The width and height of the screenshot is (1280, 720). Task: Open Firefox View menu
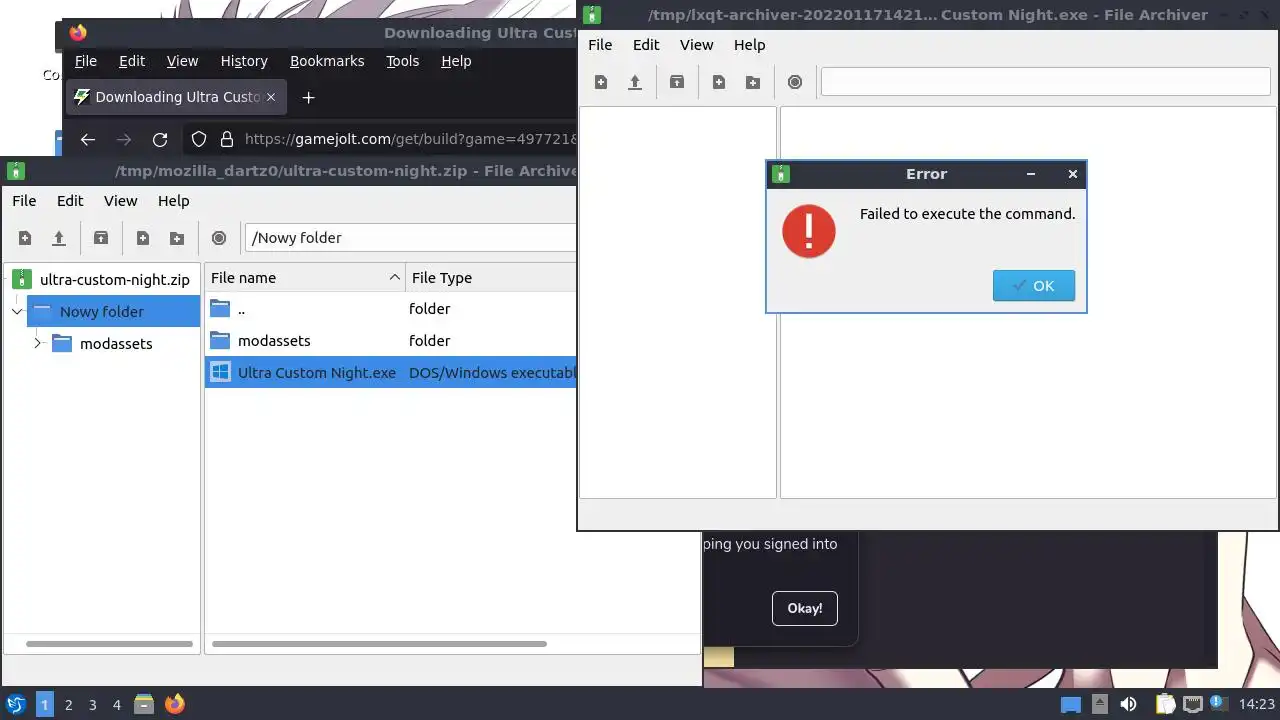[182, 61]
